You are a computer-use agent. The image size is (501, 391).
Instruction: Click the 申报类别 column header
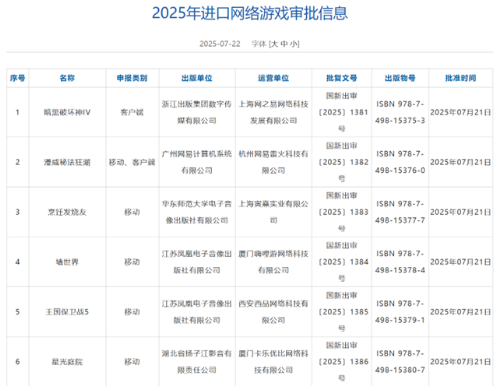pyautogui.click(x=132, y=78)
